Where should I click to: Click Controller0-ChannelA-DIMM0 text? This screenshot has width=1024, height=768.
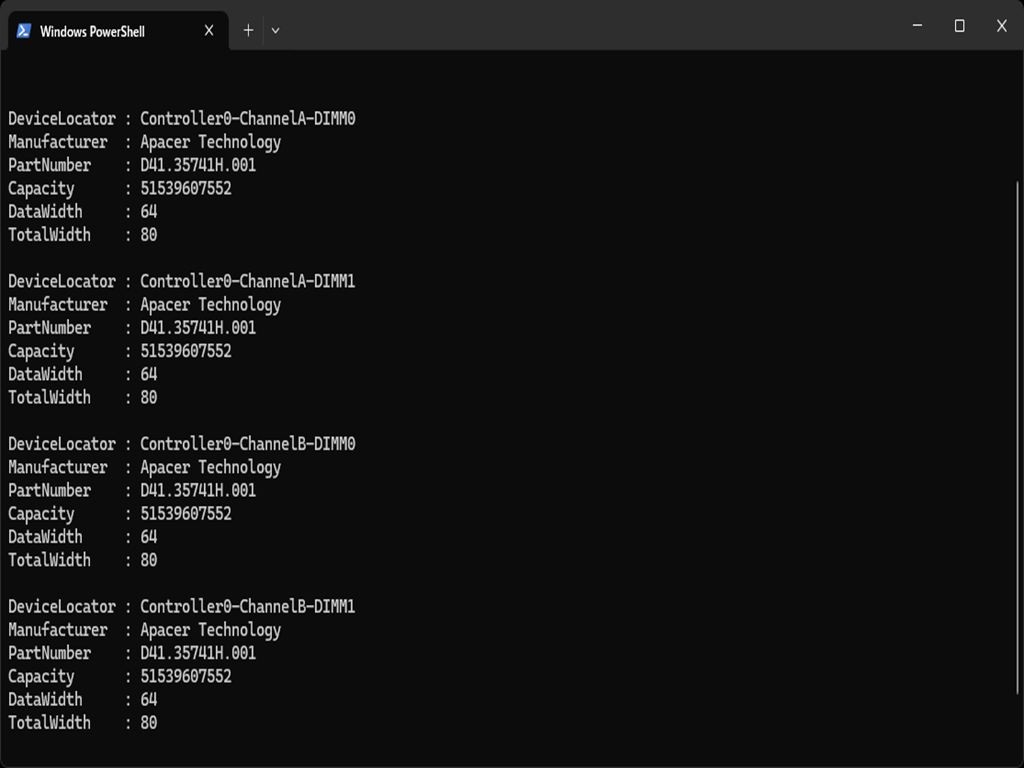point(248,119)
